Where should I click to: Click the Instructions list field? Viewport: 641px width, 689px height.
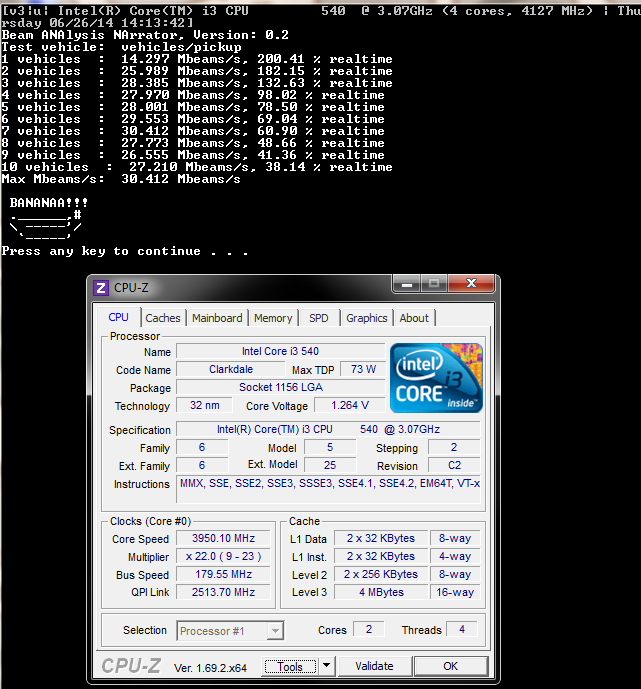tap(328, 489)
